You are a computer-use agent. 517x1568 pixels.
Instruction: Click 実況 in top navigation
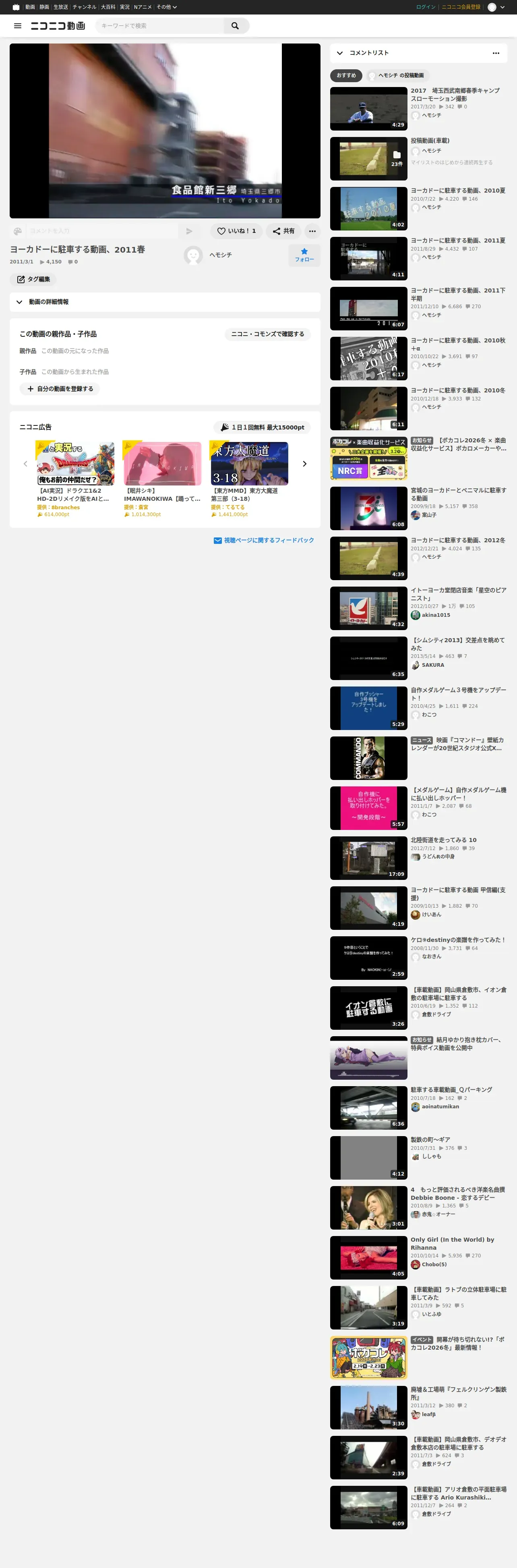pyautogui.click(x=125, y=7)
